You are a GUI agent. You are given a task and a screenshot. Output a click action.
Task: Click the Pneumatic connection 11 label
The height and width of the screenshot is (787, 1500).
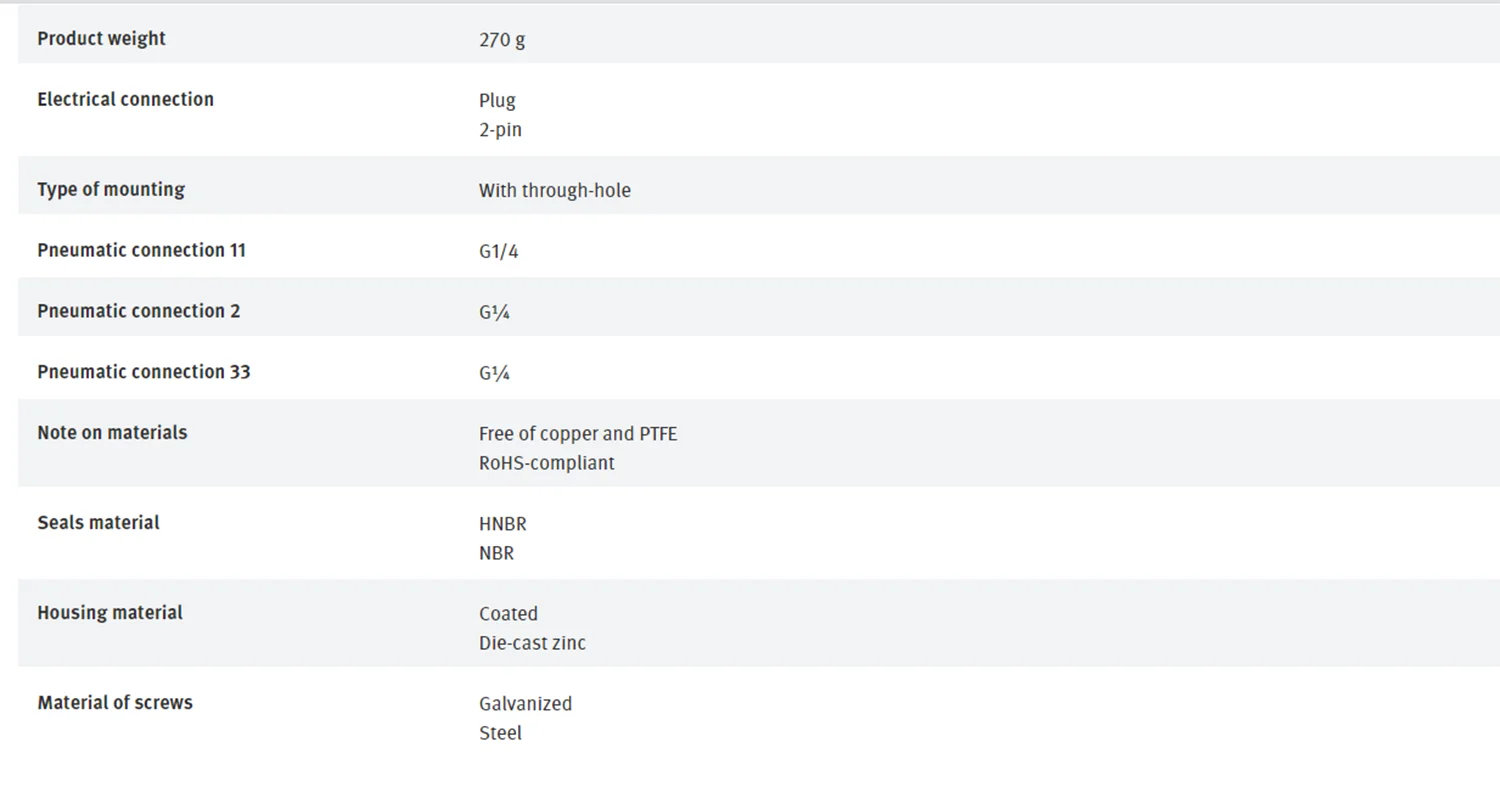point(141,250)
